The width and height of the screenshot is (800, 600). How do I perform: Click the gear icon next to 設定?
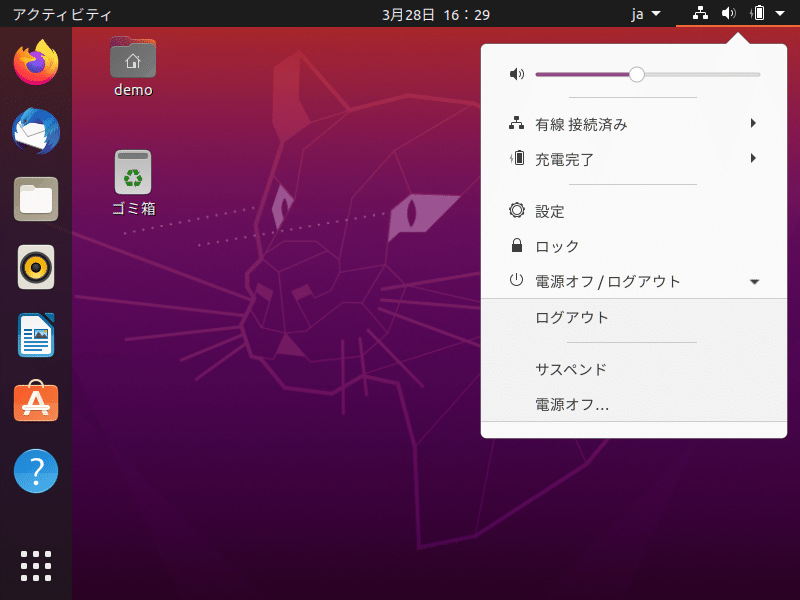click(x=516, y=210)
